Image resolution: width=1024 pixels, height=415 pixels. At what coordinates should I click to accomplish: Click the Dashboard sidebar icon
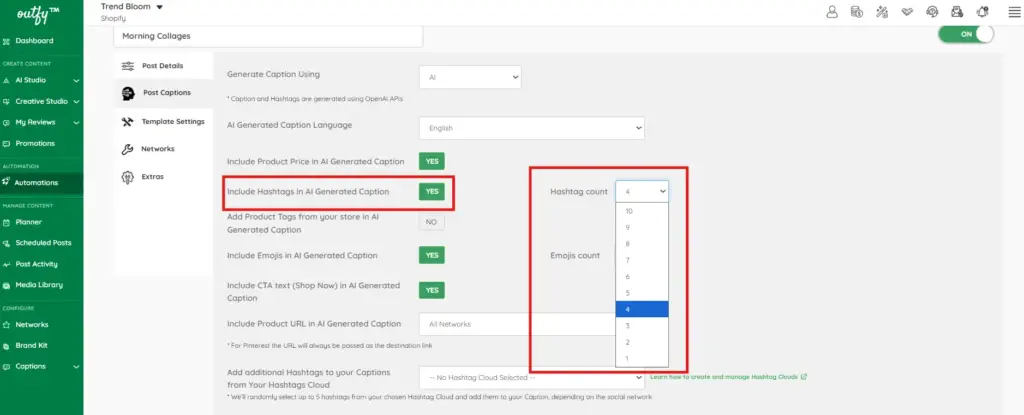pos(7,41)
